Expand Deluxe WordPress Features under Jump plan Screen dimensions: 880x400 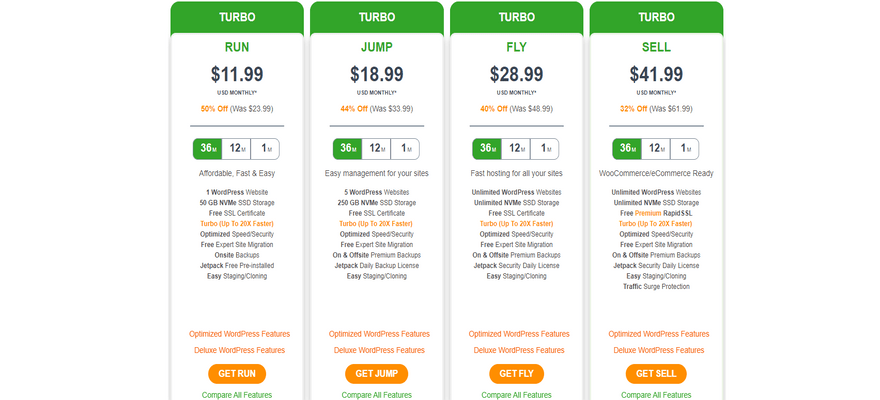(x=379, y=350)
